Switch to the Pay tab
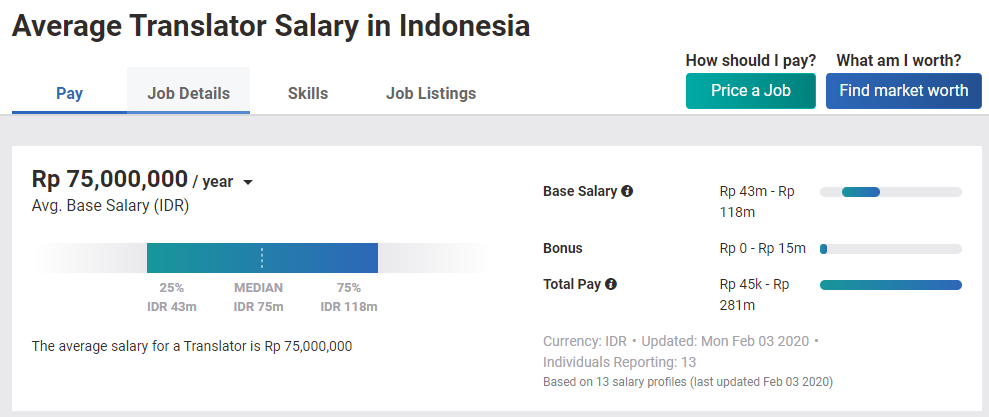This screenshot has width=989, height=417. click(x=69, y=93)
